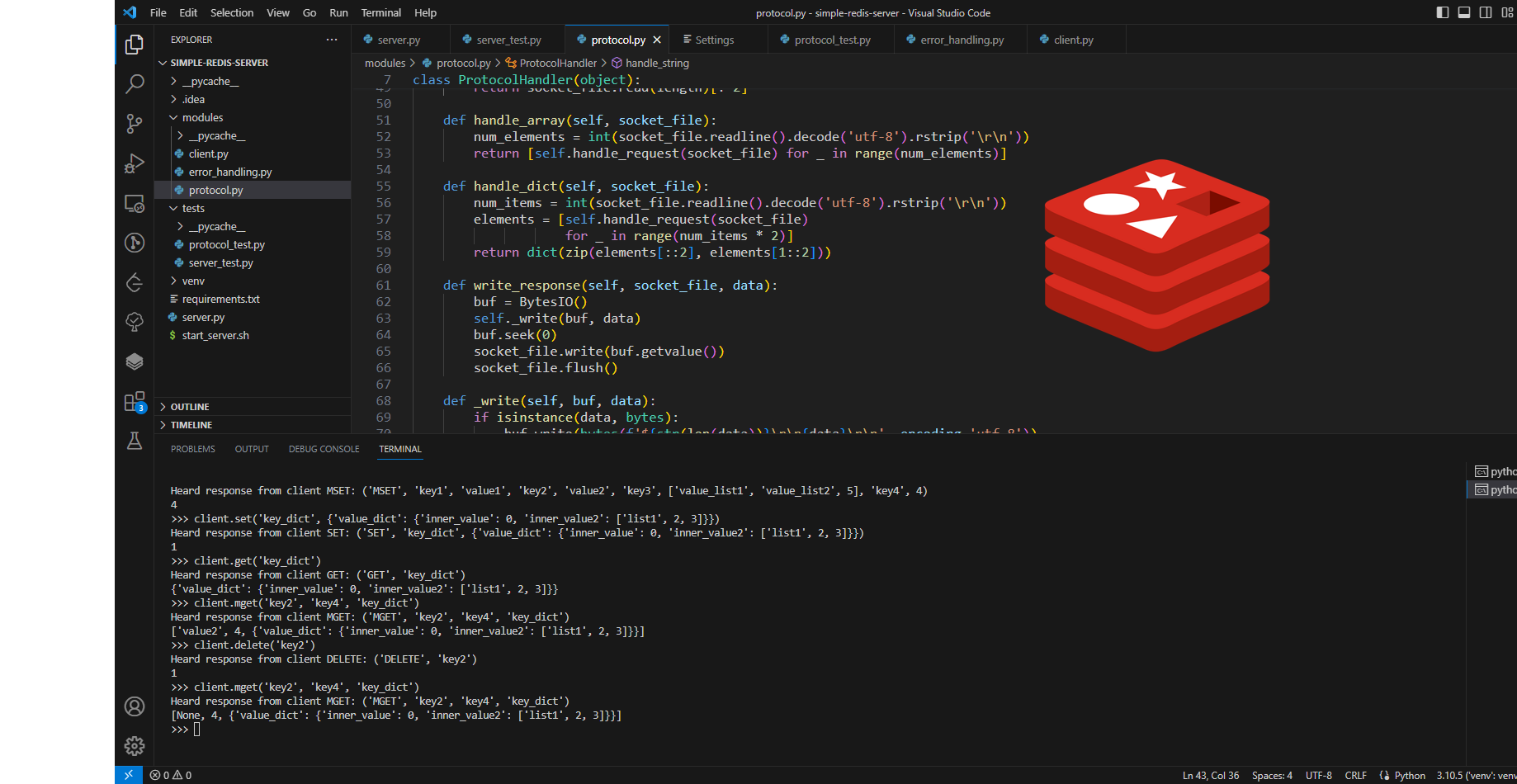Collapse the modules folder
This screenshot has width=1517, height=784.
tap(202, 118)
